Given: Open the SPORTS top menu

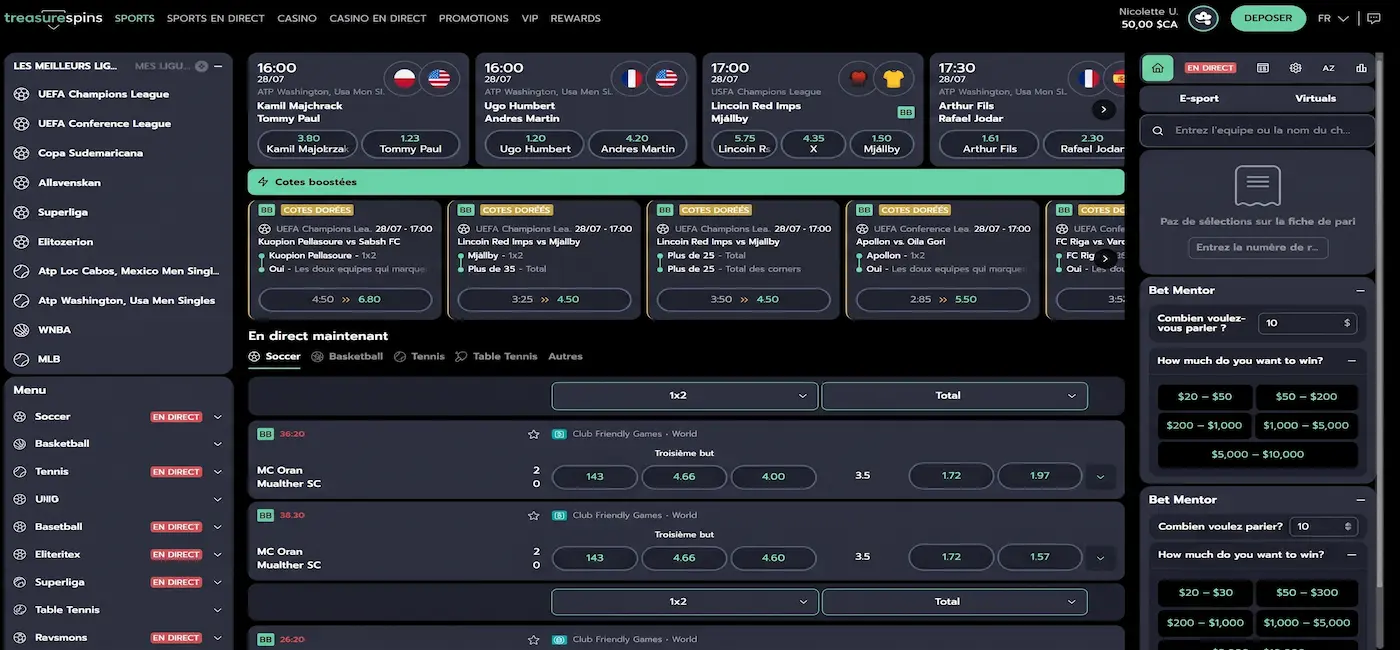Looking at the screenshot, I should pyautogui.click(x=135, y=18).
